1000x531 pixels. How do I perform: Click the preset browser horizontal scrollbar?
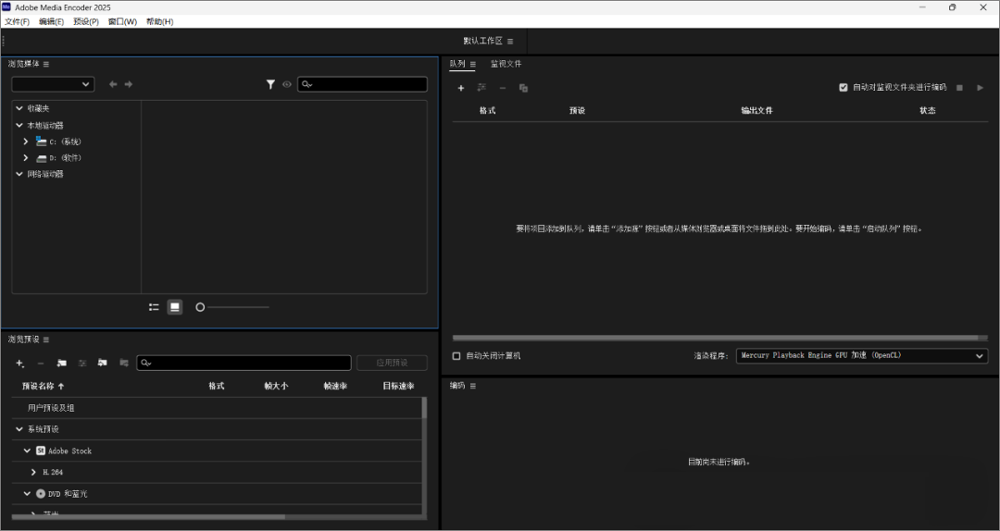[148, 517]
